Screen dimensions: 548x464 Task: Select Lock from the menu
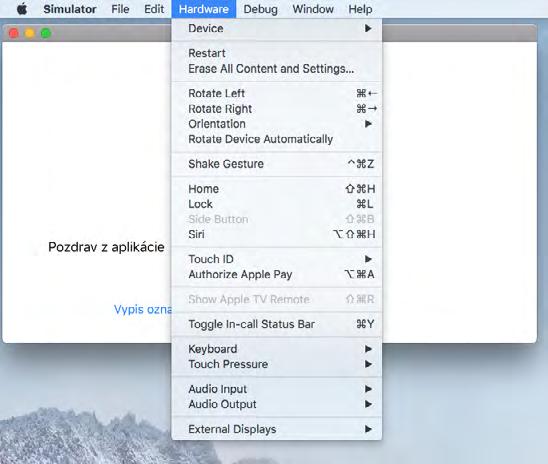click(x=277, y=204)
